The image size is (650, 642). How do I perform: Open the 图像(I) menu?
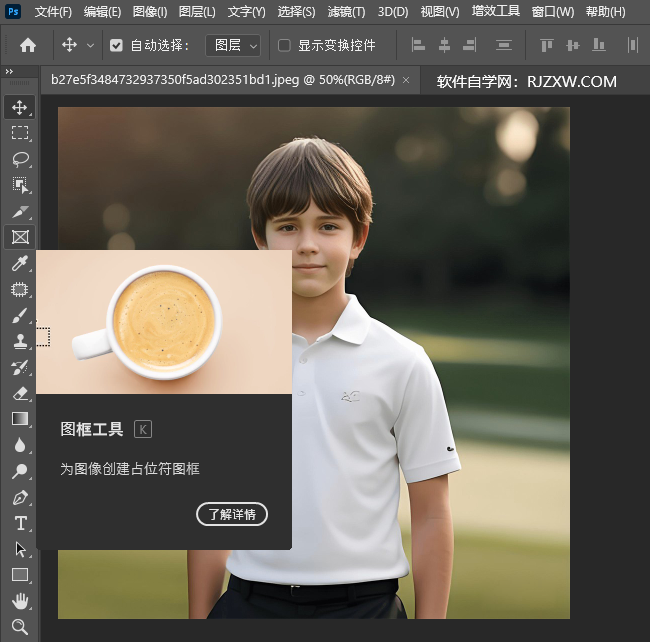pyautogui.click(x=150, y=12)
